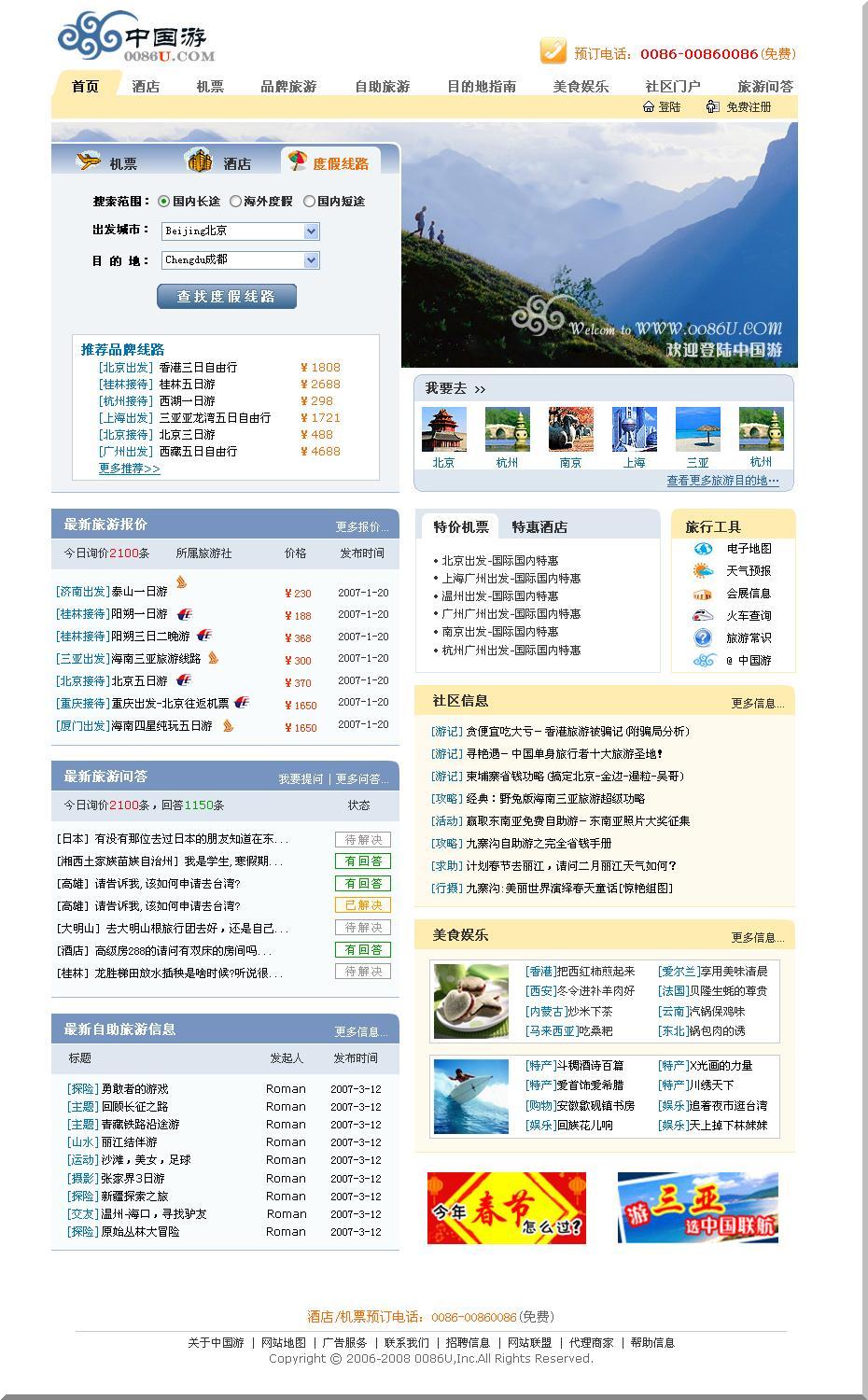Select the 海外度假 radio button
The height and width of the screenshot is (1400, 868).
[236, 201]
